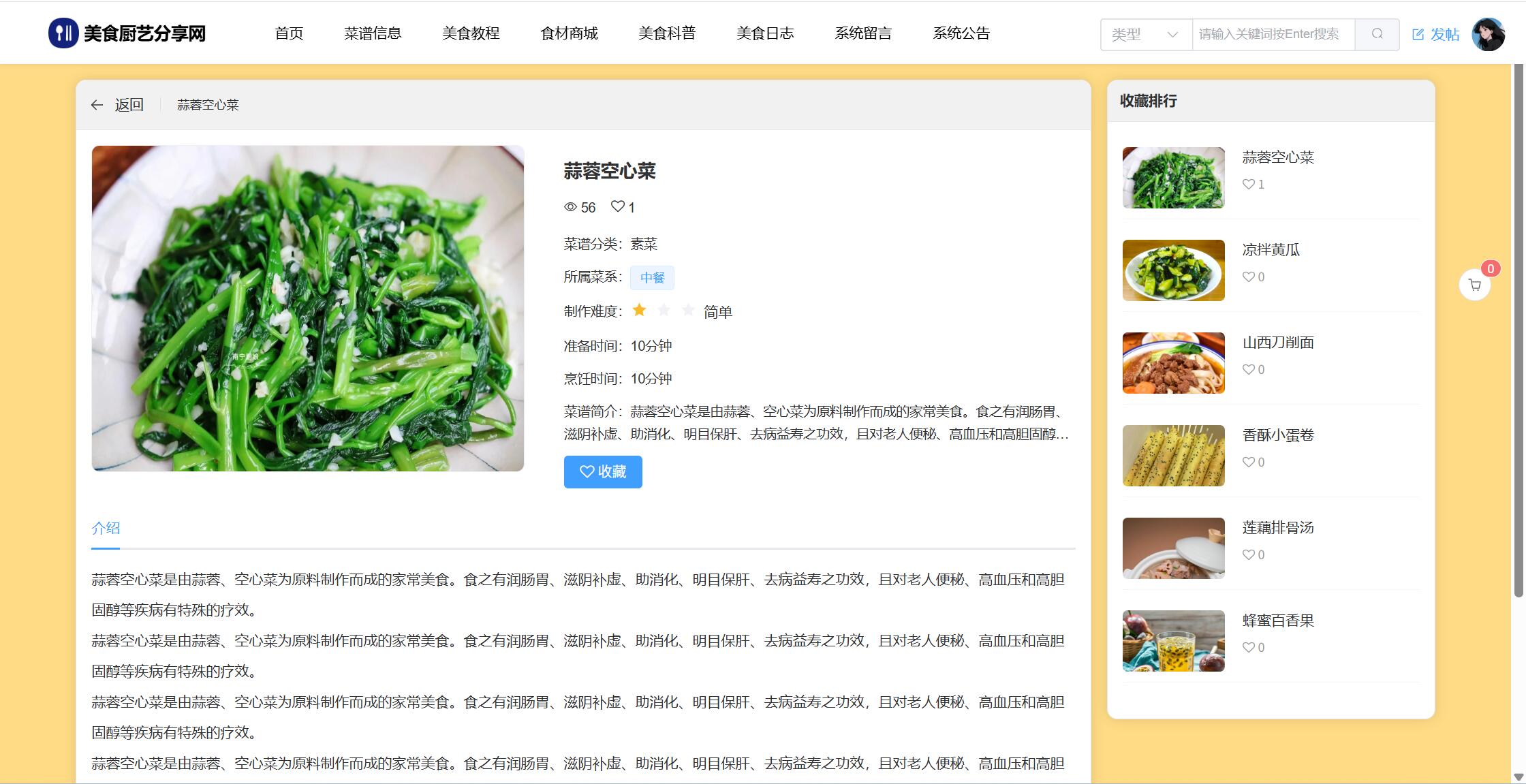Viewport: 1526px width, 784px height.
Task: Open 菜谱信息 in the navigation bar
Action: coord(373,33)
